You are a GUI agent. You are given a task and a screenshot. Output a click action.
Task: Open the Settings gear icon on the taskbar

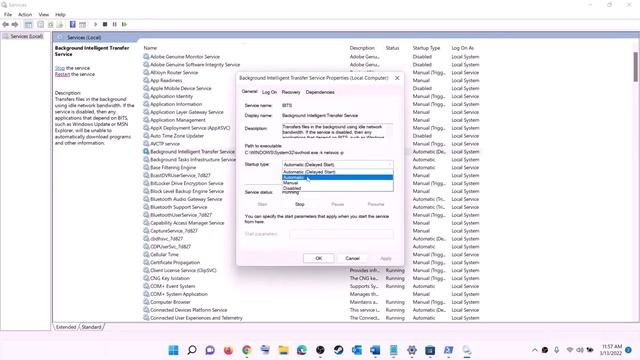(412, 350)
